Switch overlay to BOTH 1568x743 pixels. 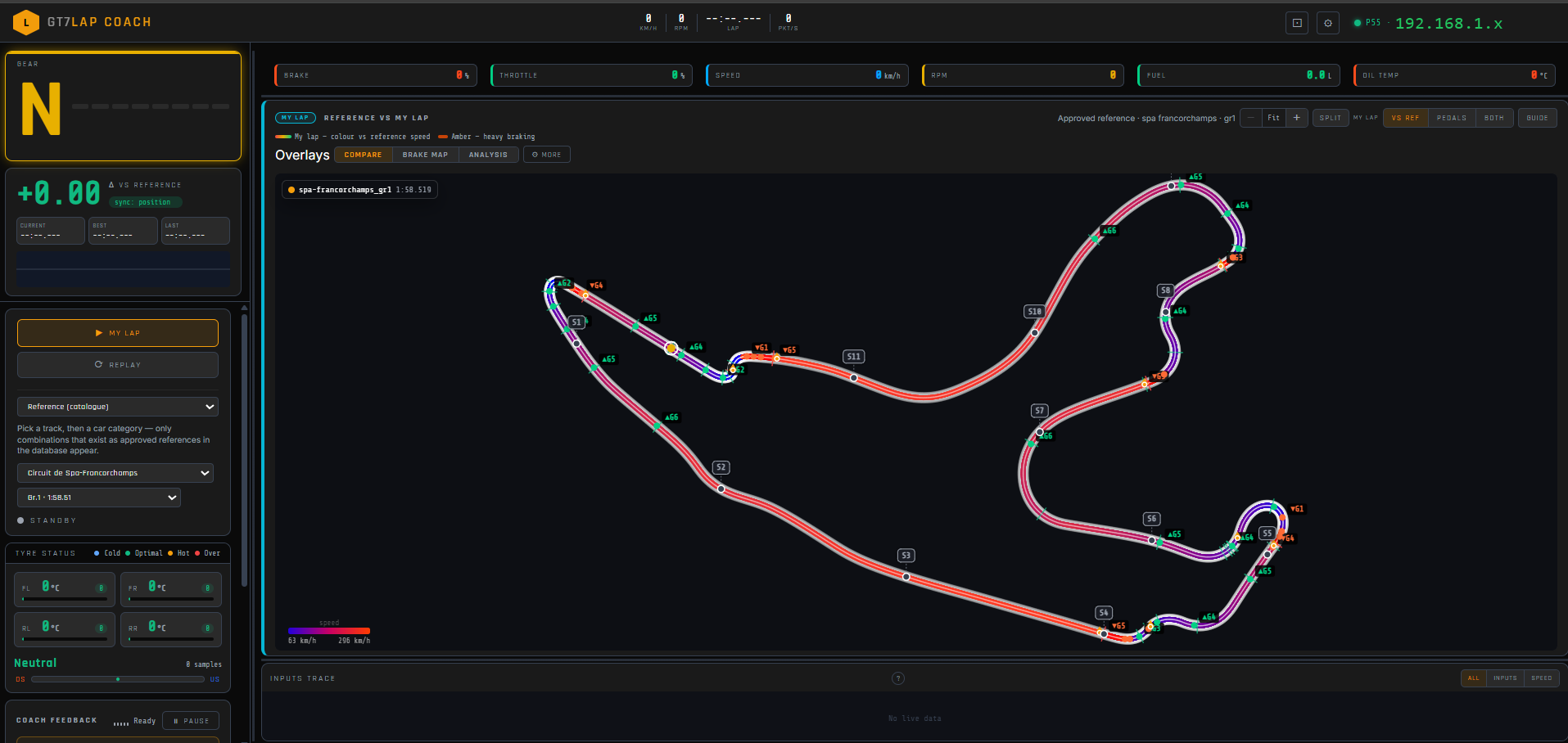point(1494,118)
